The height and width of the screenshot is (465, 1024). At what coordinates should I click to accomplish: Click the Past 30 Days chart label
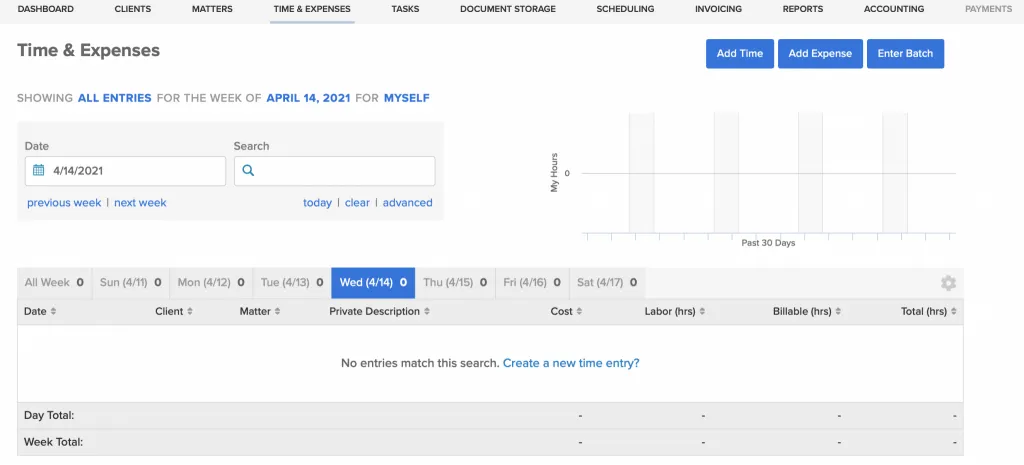[769, 243]
